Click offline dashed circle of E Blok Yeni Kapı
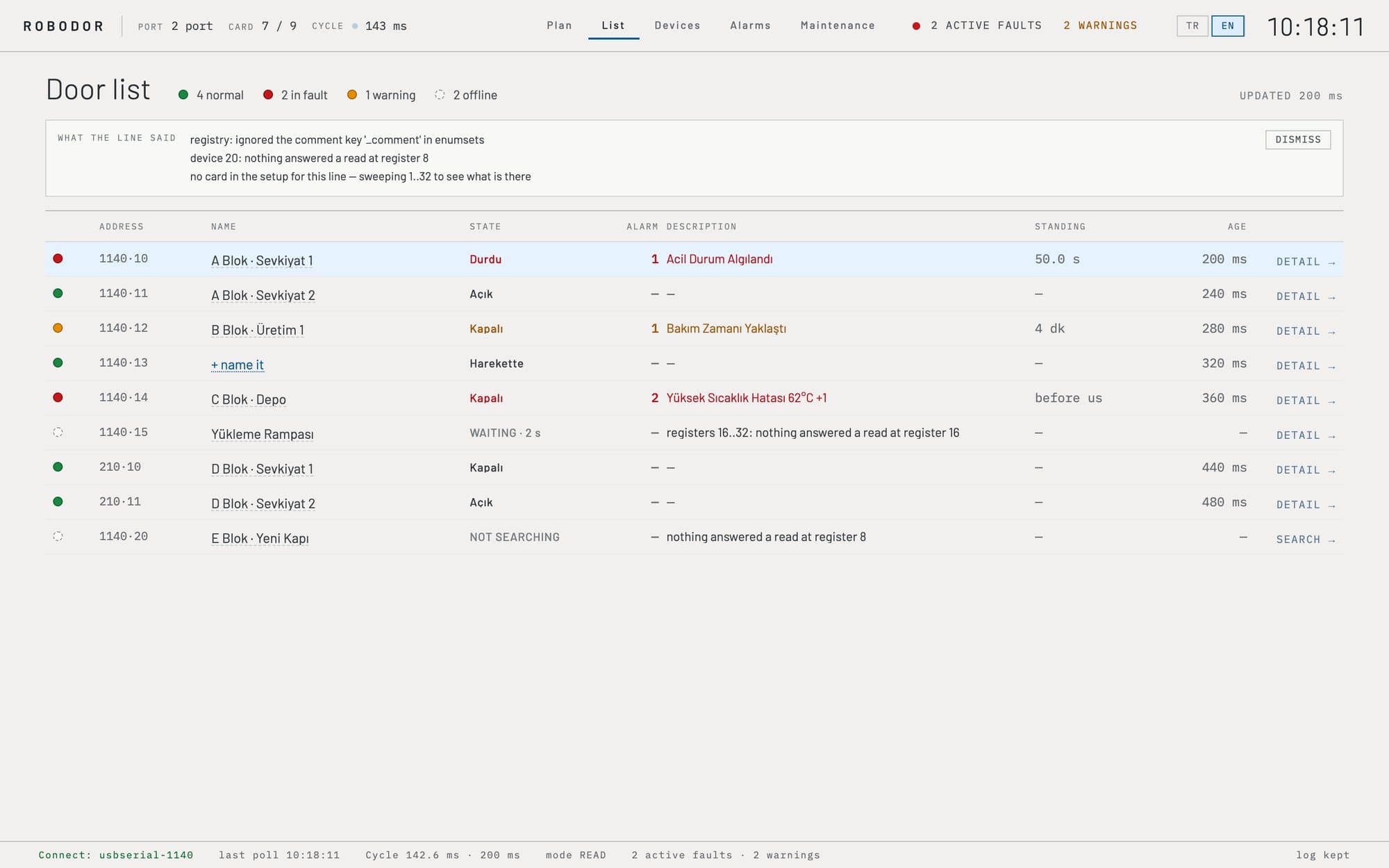The width and height of the screenshot is (1389, 868). click(x=58, y=536)
